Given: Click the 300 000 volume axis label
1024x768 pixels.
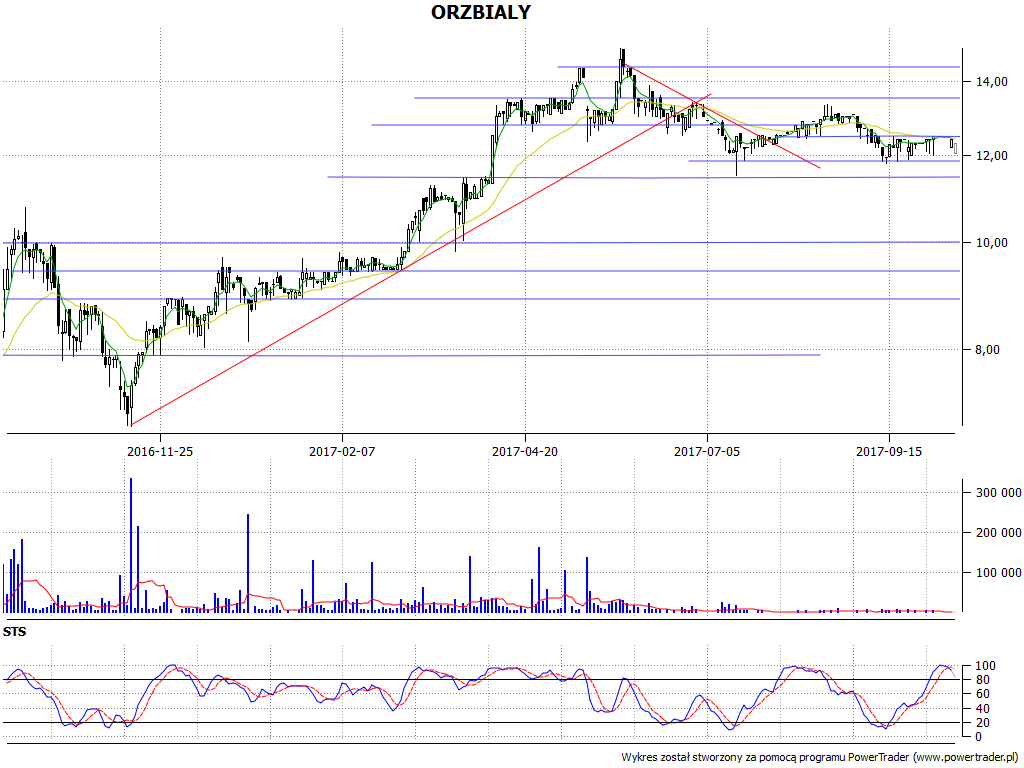Looking at the screenshot, I should (x=999, y=493).
